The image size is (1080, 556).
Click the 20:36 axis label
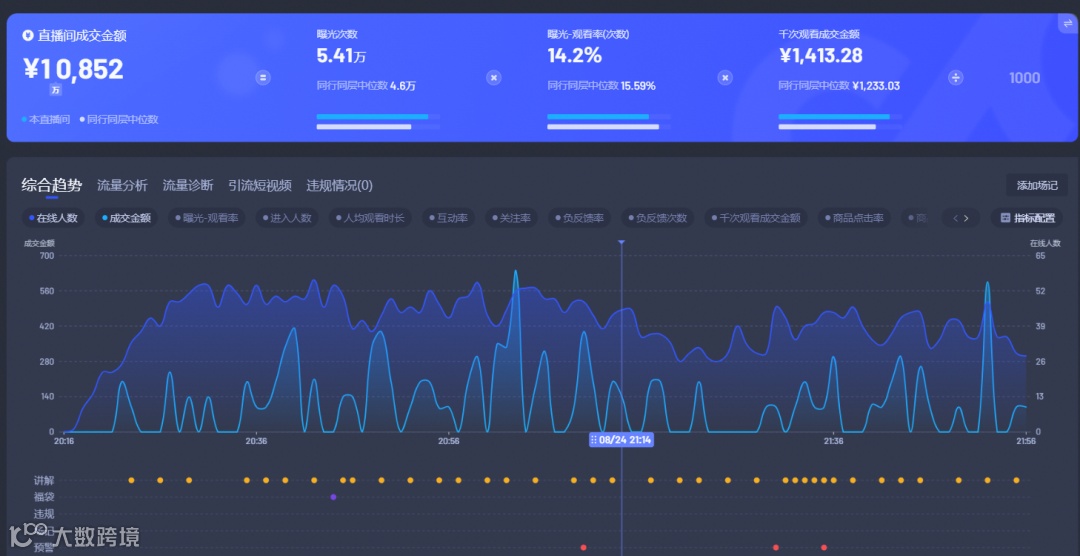pyautogui.click(x=256, y=441)
